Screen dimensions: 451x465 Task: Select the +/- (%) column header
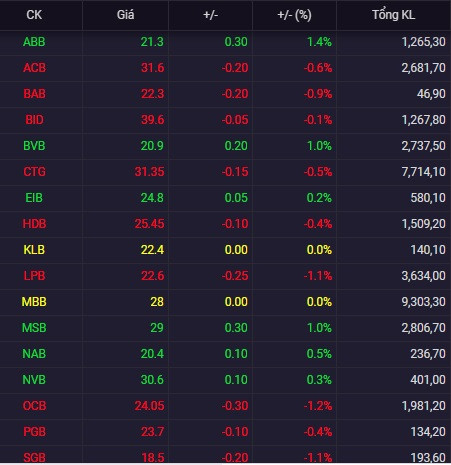click(x=294, y=15)
